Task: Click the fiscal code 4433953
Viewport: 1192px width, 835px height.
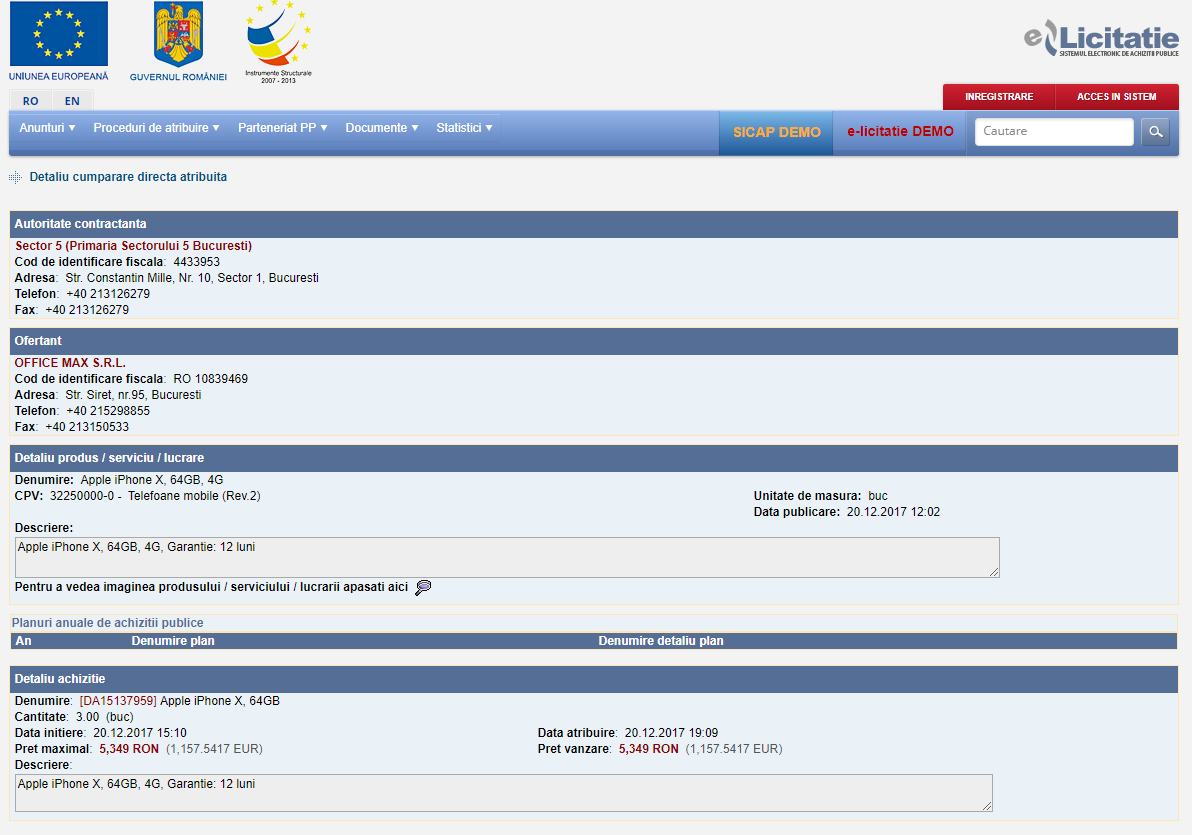Action: pos(196,262)
